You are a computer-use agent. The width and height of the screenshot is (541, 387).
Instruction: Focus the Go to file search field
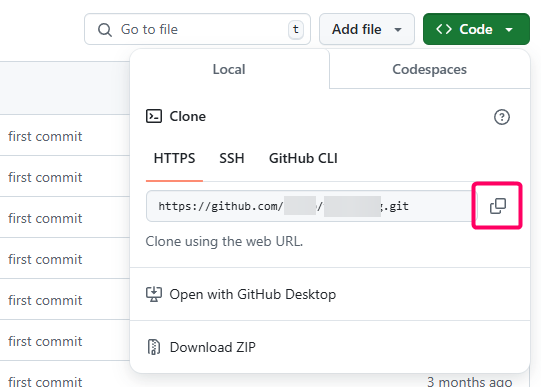click(197, 29)
